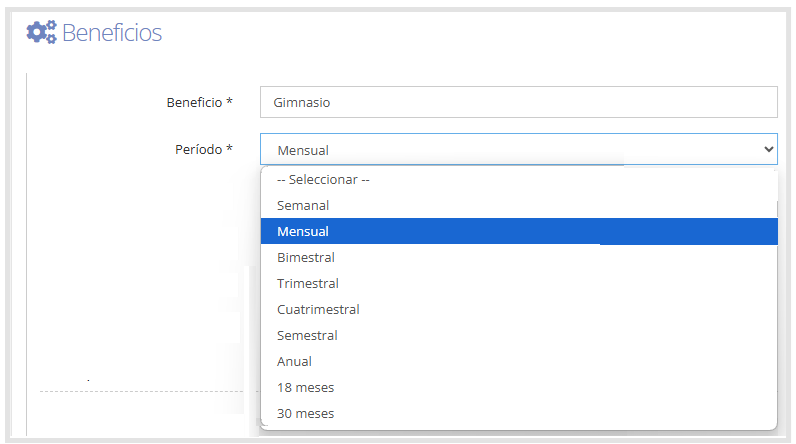Click the Período combo box showing Mensual
796x444 pixels.
tap(518, 149)
